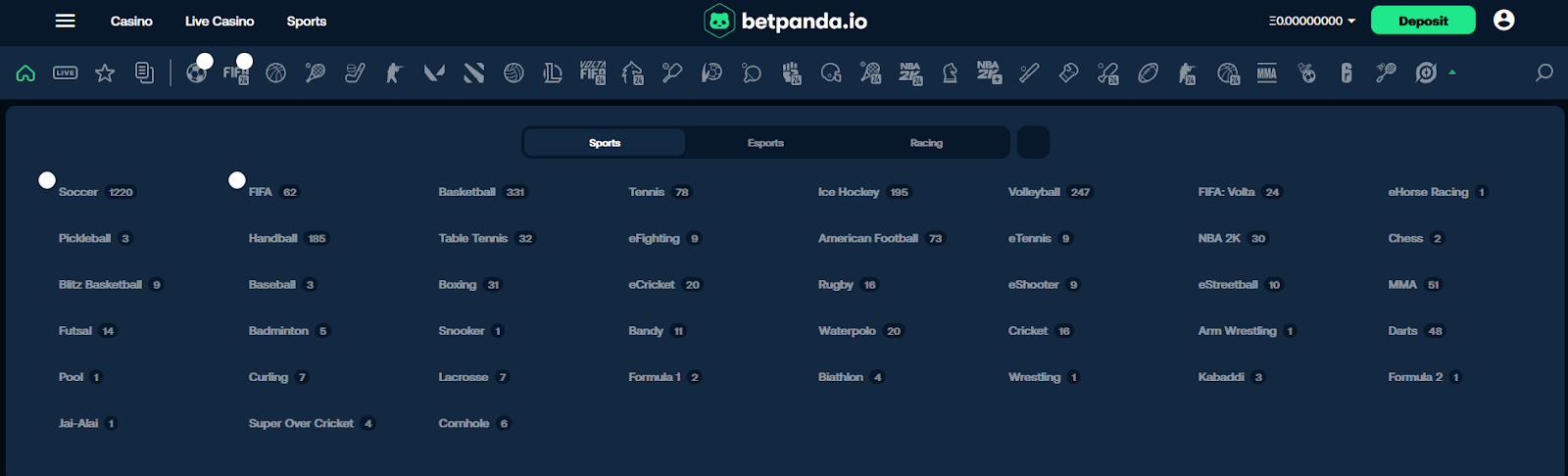Select Handball entry
Viewport: 1568px width, 476px height.
[289, 238]
